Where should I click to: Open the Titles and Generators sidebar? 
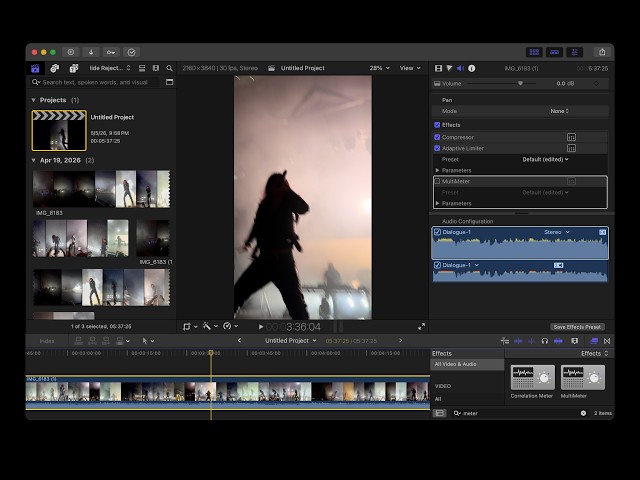point(73,68)
